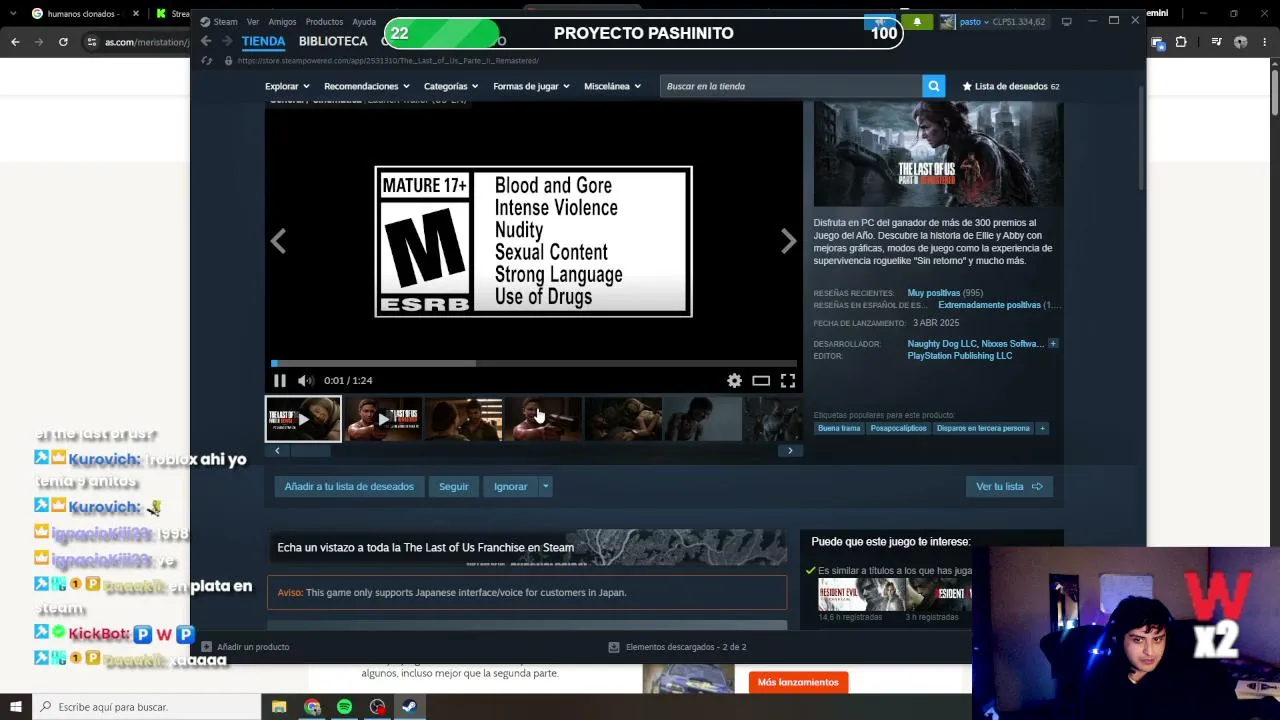
Task: Click Añadir a tu lista de deseados
Action: tap(349, 486)
